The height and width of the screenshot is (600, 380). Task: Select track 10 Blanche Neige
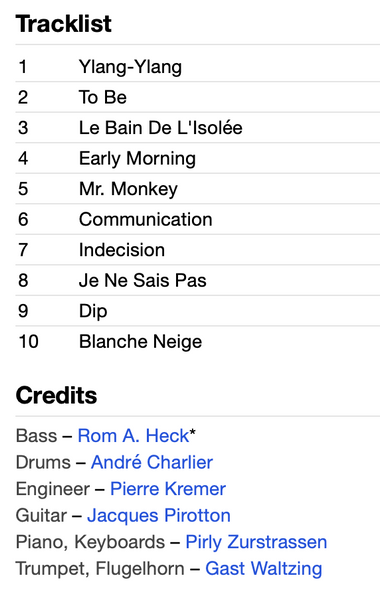(197, 342)
